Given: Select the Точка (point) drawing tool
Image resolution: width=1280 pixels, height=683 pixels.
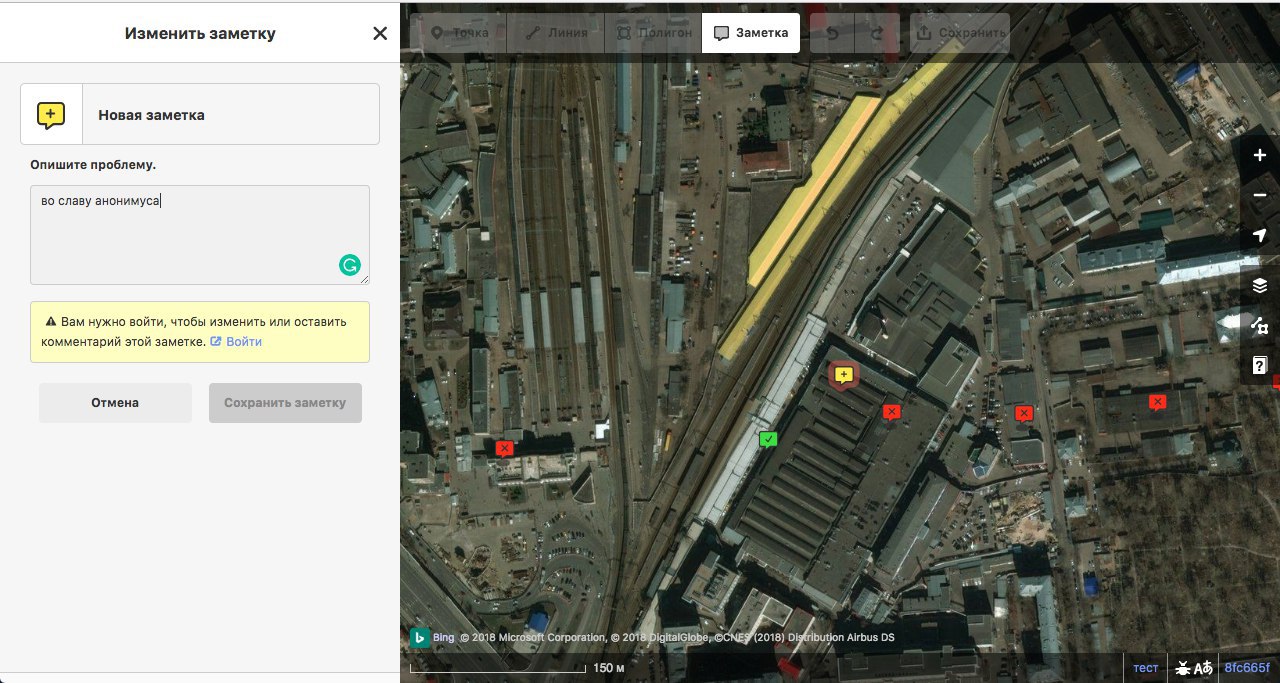Looking at the screenshot, I should (459, 32).
